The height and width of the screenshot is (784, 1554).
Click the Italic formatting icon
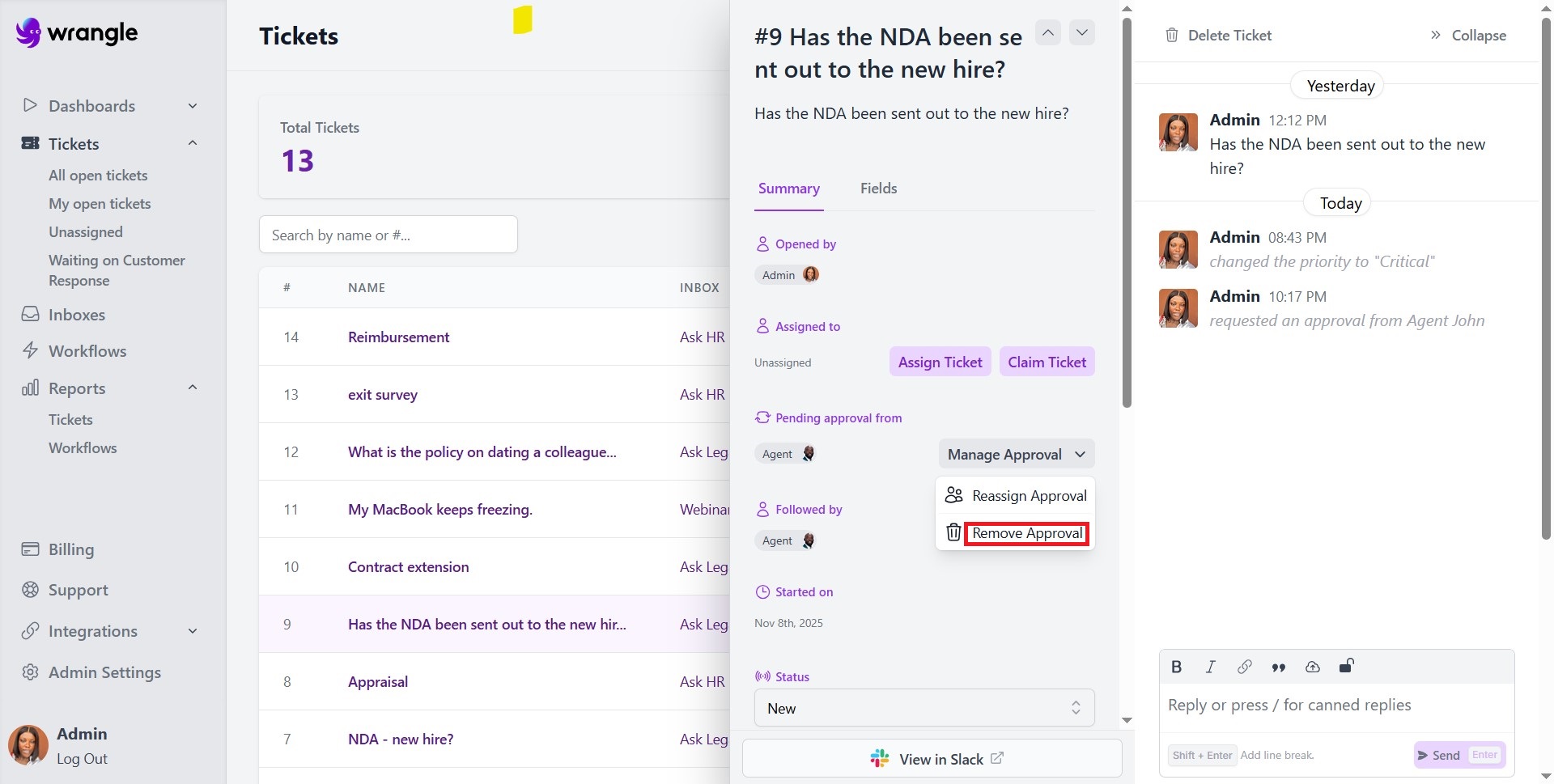coord(1210,667)
